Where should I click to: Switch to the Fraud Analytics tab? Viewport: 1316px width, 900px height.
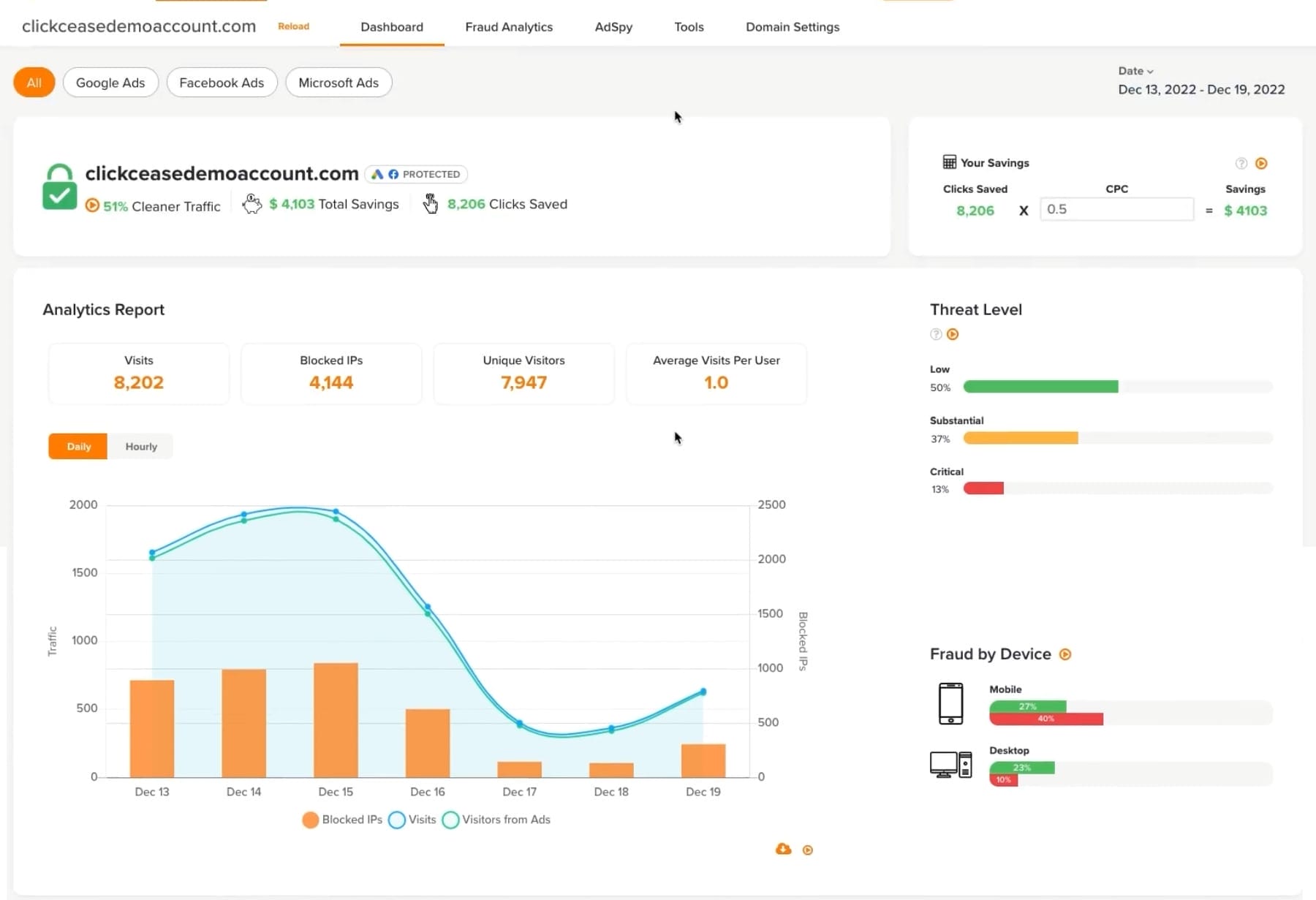coord(509,27)
